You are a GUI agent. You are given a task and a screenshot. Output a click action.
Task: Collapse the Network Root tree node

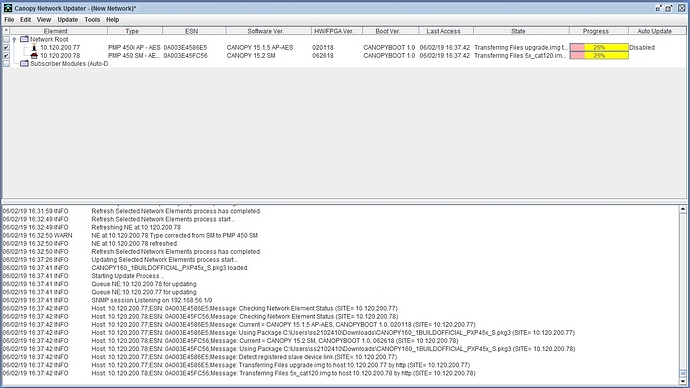click(14, 40)
